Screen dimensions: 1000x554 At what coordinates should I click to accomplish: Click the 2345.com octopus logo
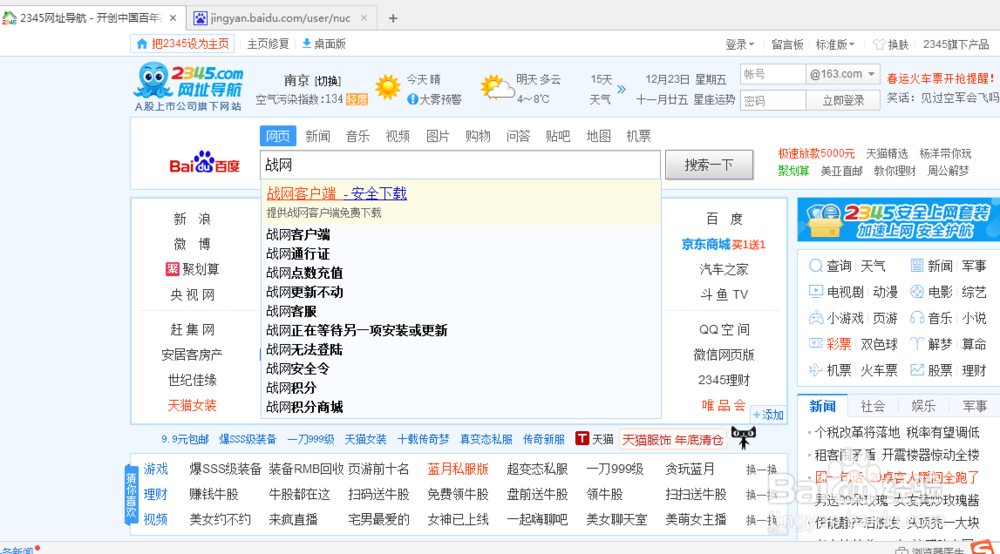coord(188,87)
